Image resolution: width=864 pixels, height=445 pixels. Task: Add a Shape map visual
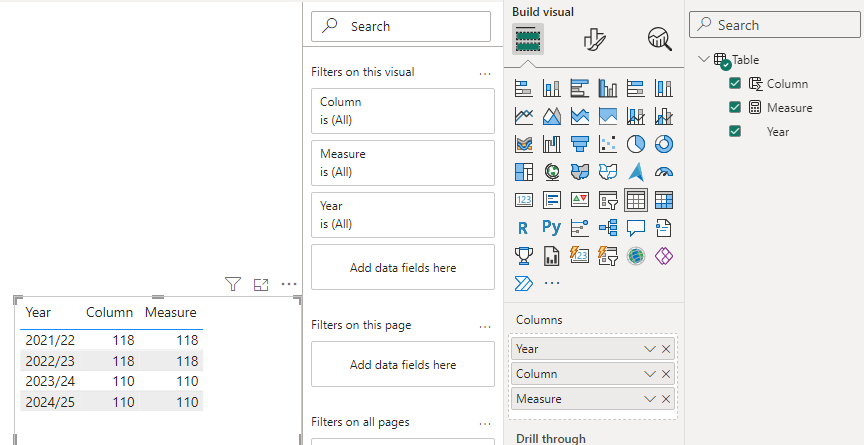coord(608,172)
